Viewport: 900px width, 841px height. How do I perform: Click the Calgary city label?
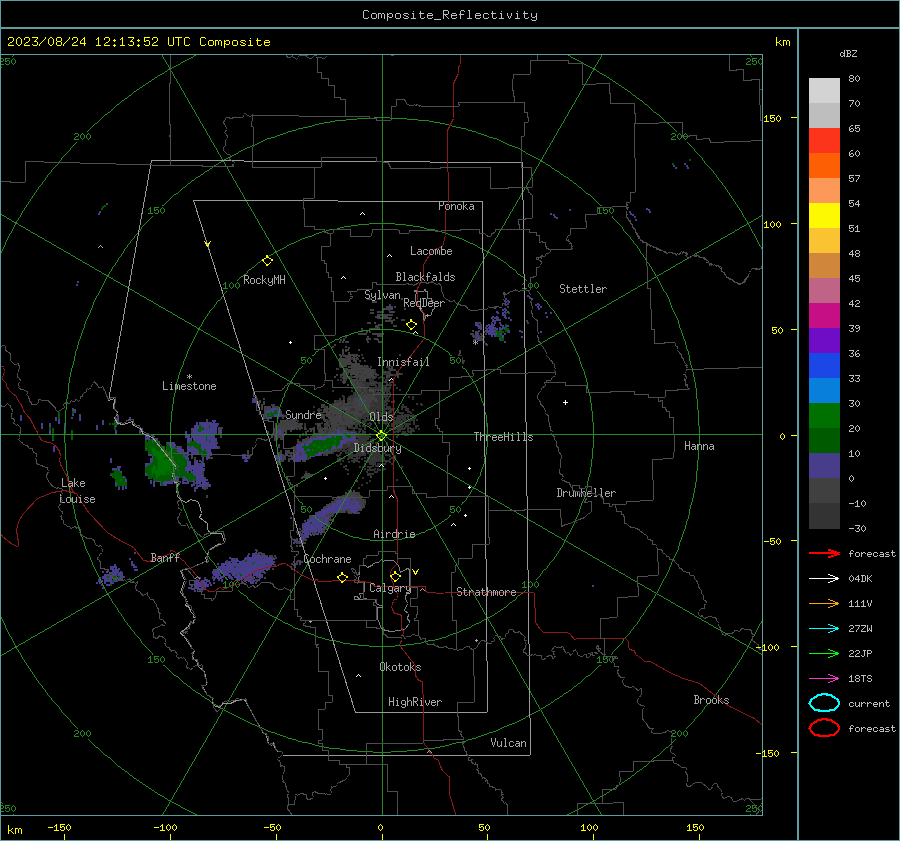point(390,588)
